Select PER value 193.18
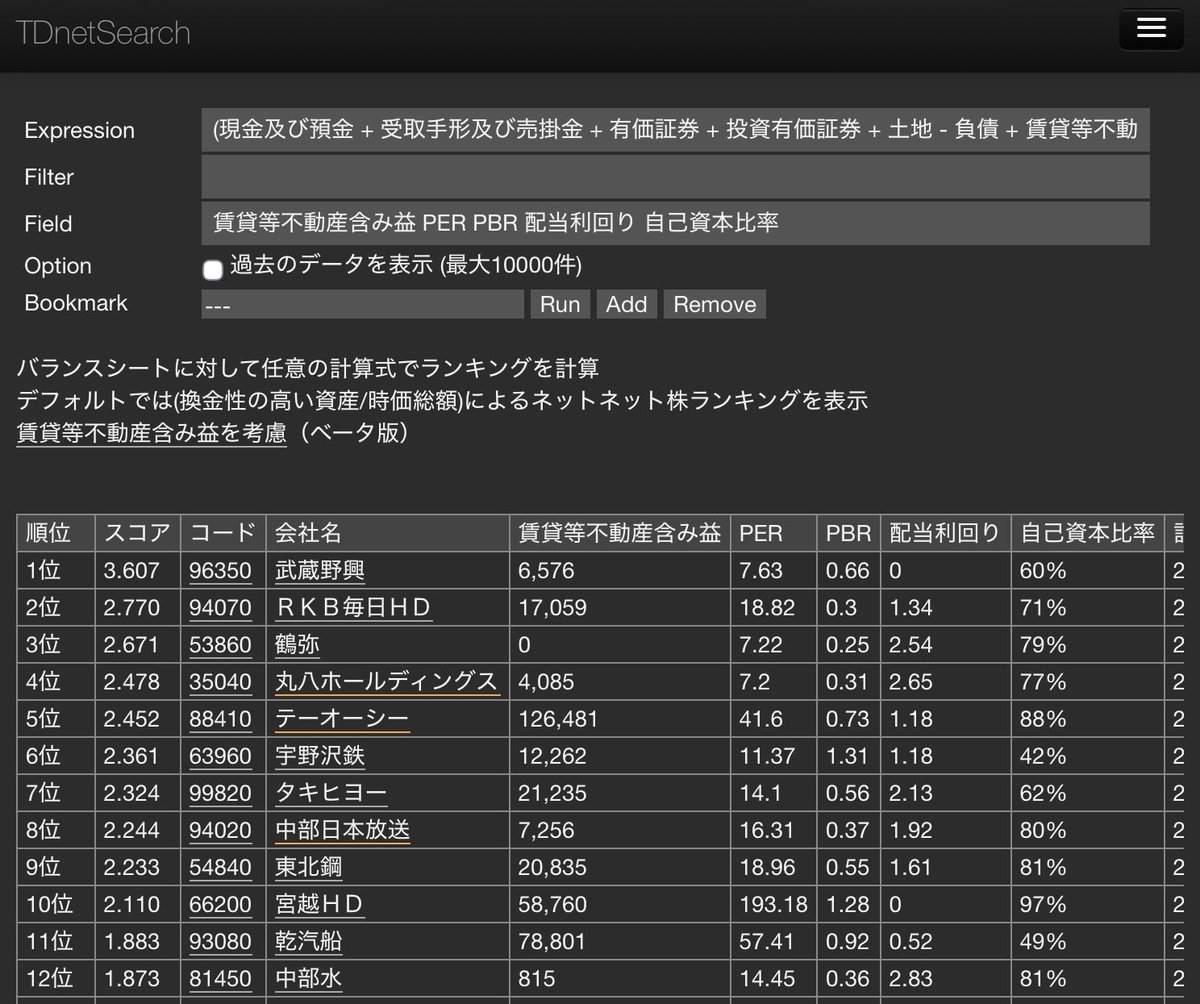This screenshot has width=1200, height=1004. tap(773, 905)
